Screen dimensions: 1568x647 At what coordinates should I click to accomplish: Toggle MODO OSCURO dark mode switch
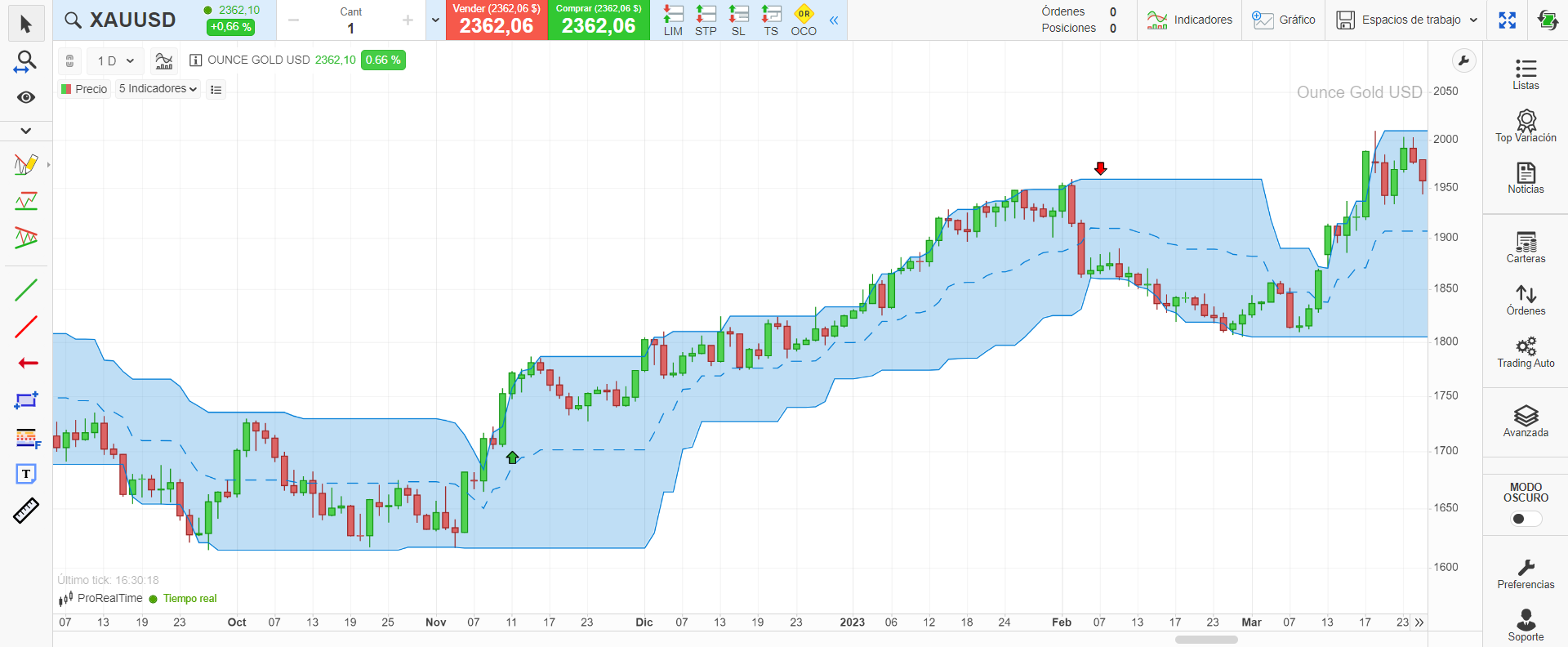point(1526,519)
